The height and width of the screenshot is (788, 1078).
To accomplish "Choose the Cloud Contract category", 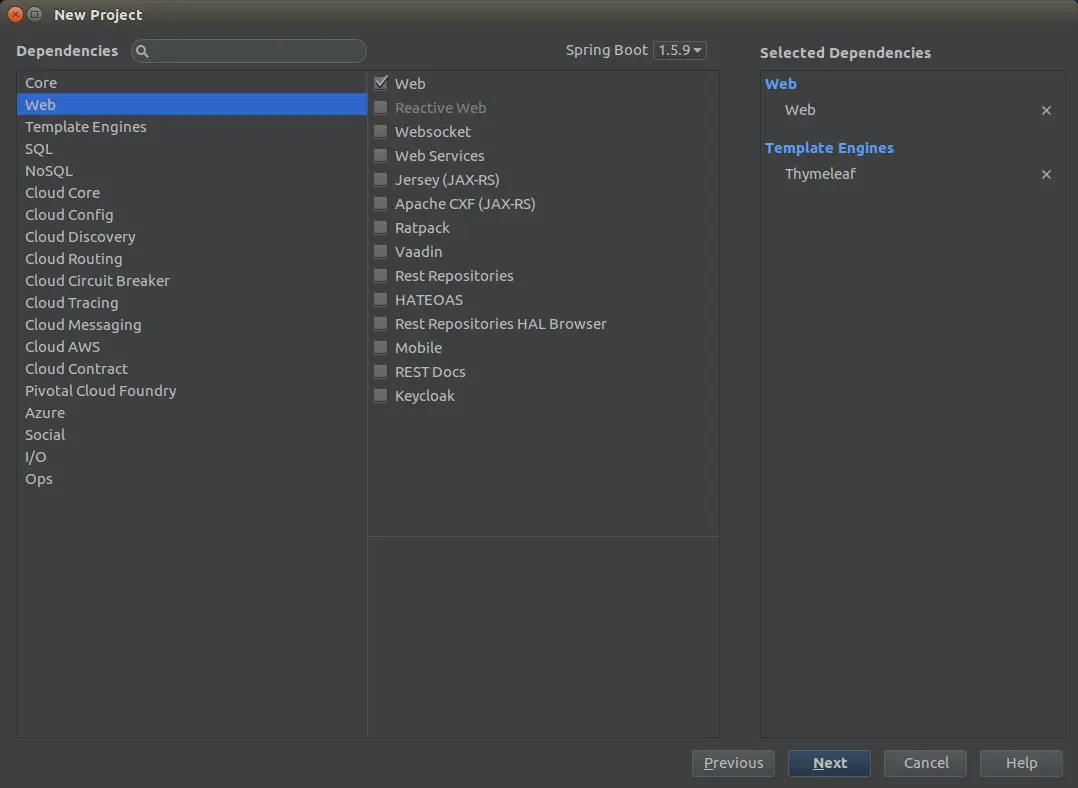I will tap(192, 369).
